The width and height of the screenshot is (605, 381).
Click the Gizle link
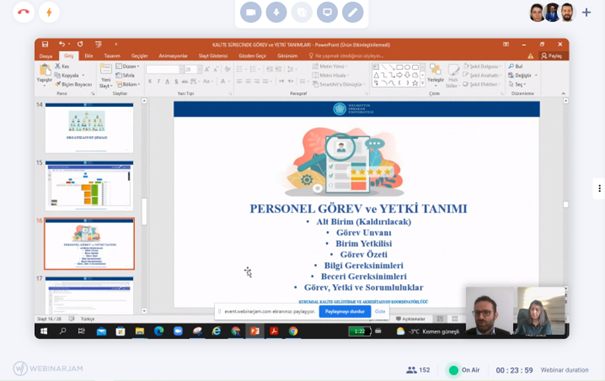click(x=380, y=311)
